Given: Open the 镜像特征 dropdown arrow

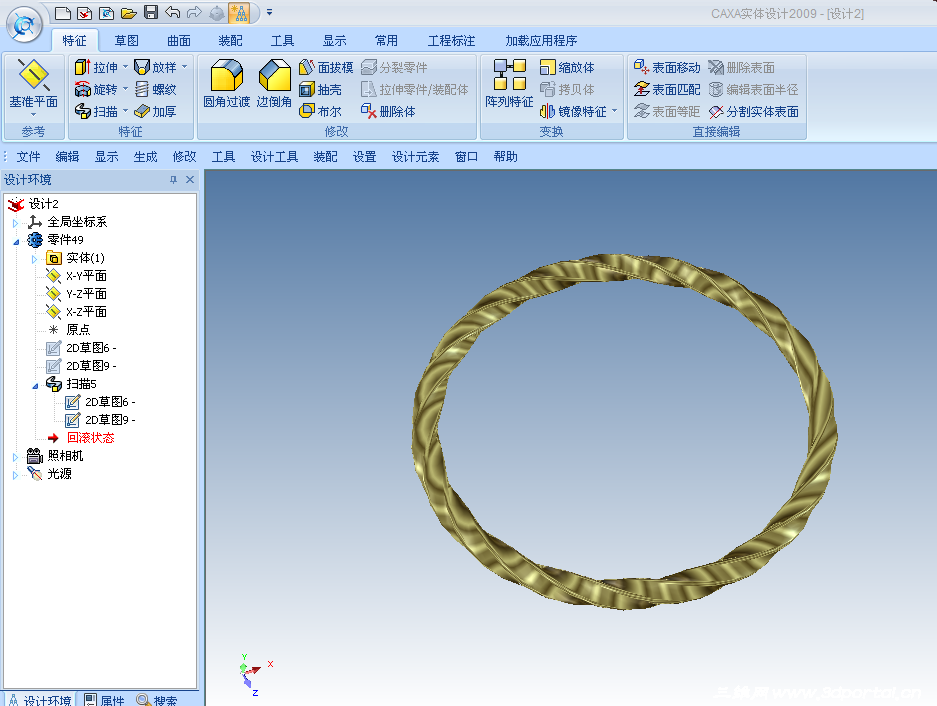Looking at the screenshot, I should (614, 111).
